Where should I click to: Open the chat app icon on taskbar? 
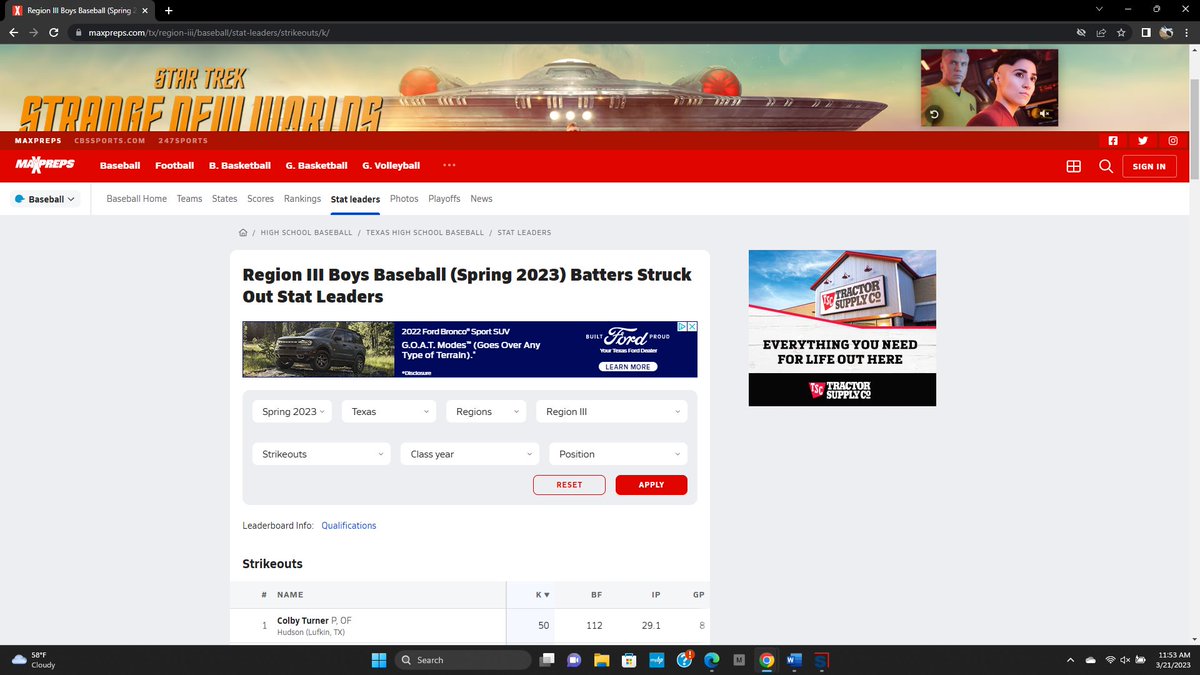574,660
